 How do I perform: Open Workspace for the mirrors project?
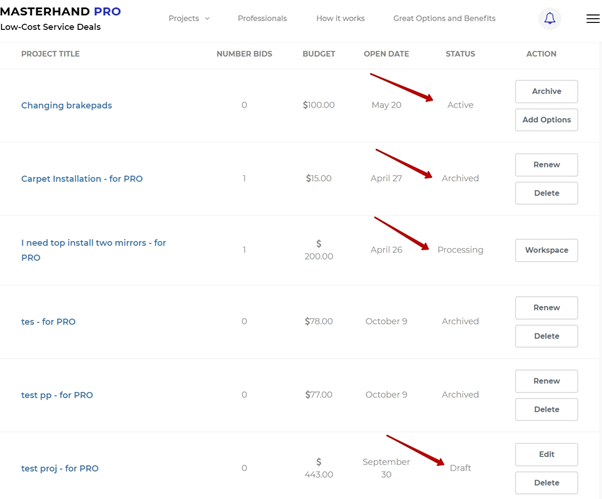point(546,250)
